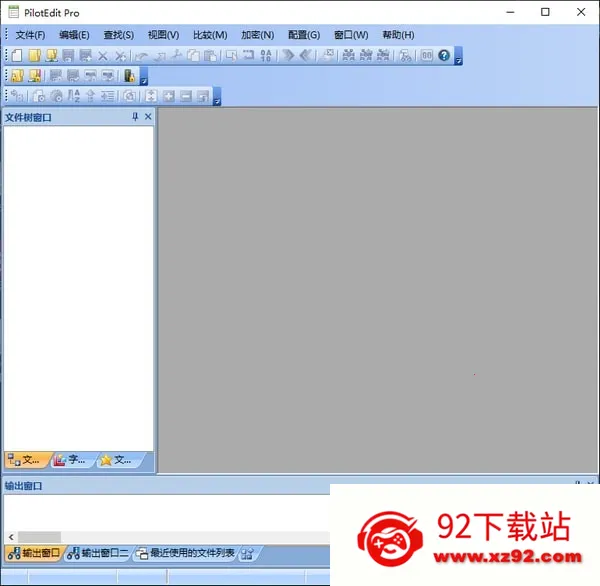The width and height of the screenshot is (600, 586).
Task: Expand main toolbar options arrow
Action: pyautogui.click(x=458, y=56)
